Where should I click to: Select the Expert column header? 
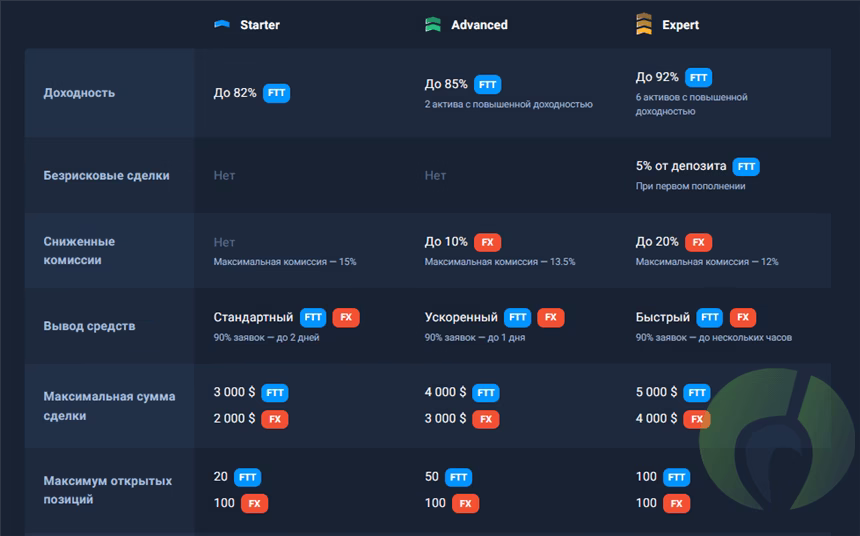click(680, 25)
